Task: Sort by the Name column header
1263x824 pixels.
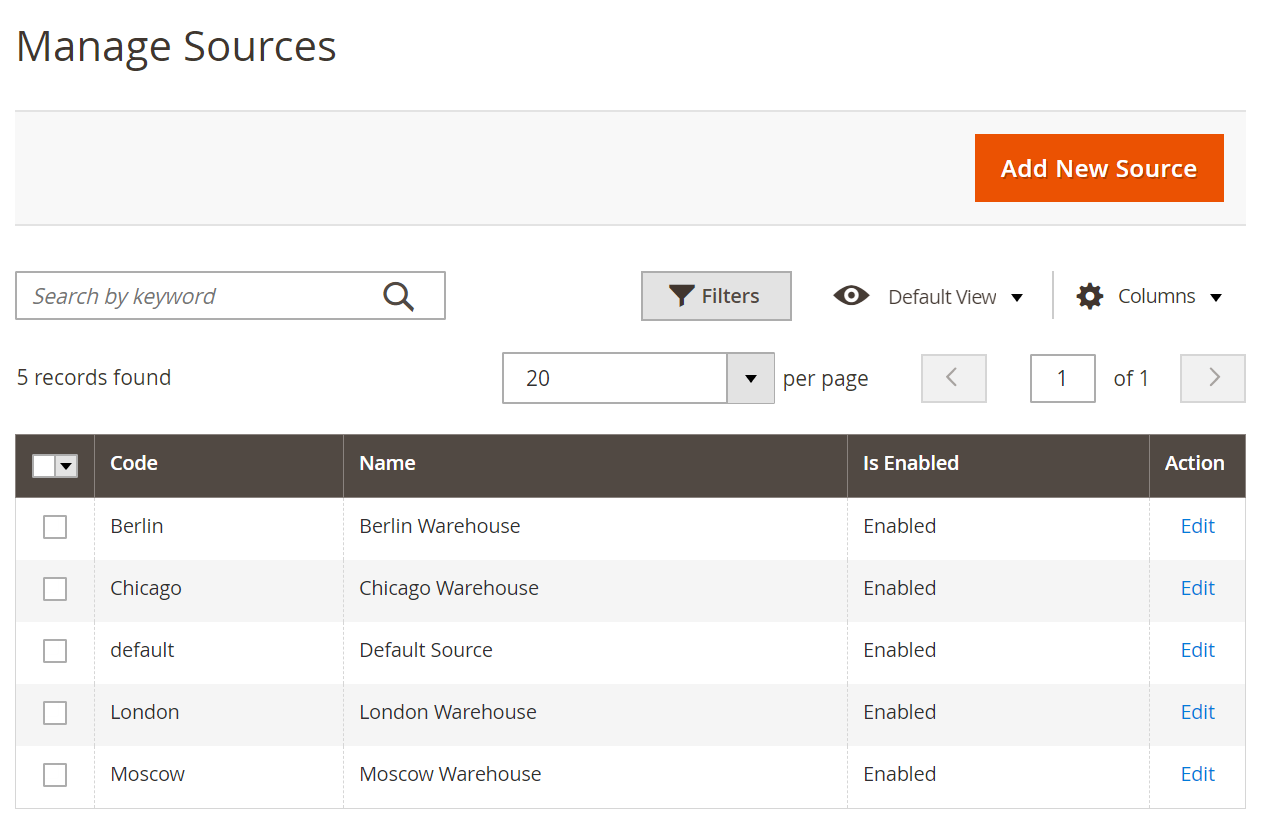Action: [387, 463]
